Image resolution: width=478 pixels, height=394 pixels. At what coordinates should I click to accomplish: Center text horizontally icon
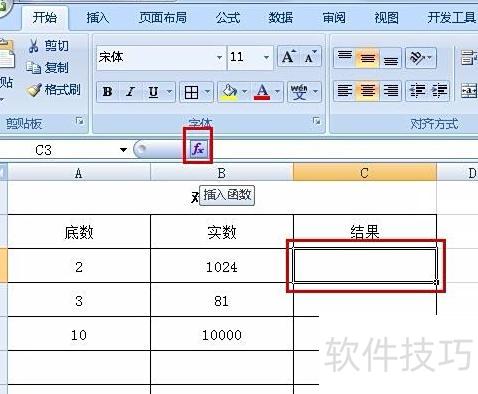coord(367,91)
